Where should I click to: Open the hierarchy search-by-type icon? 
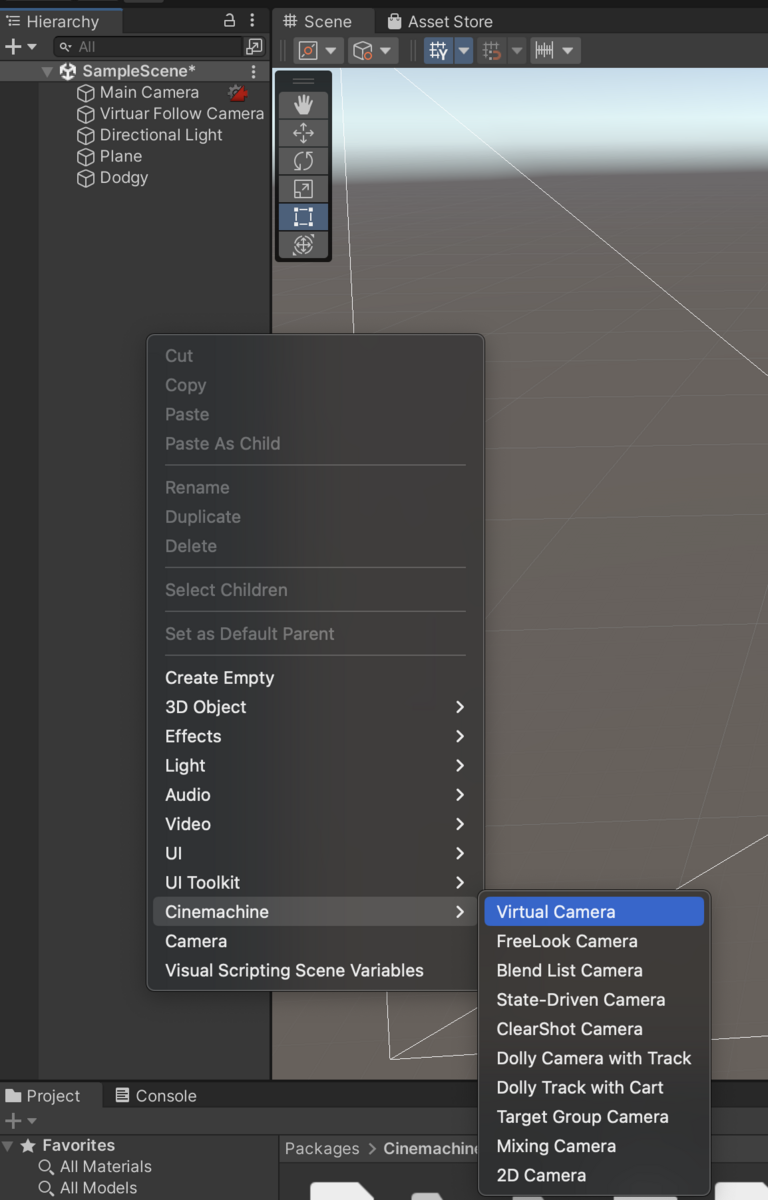coord(254,47)
